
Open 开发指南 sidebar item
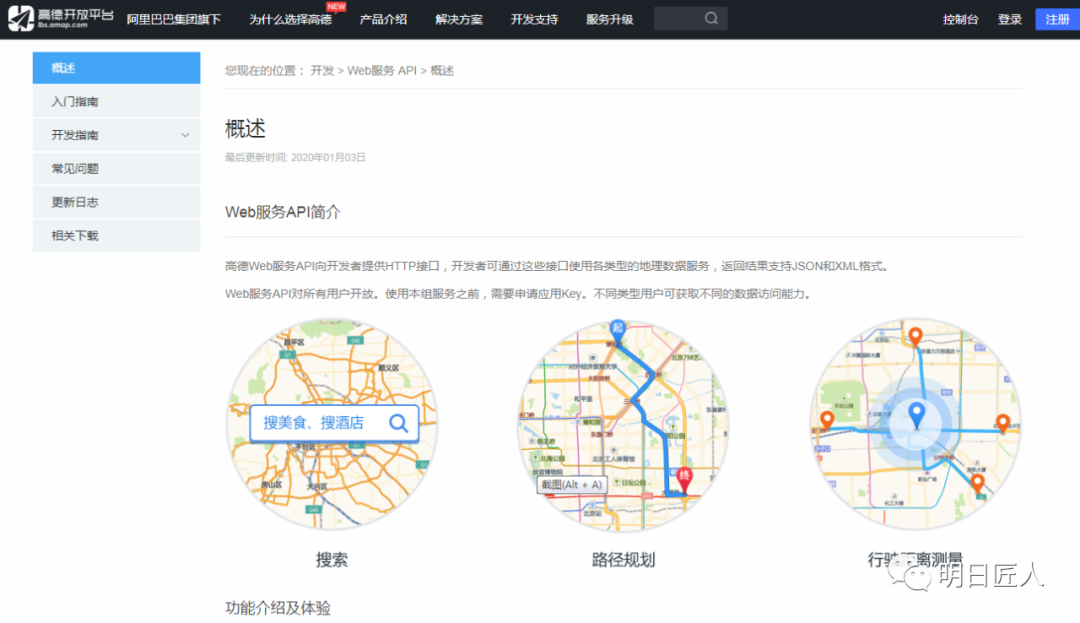(116, 135)
